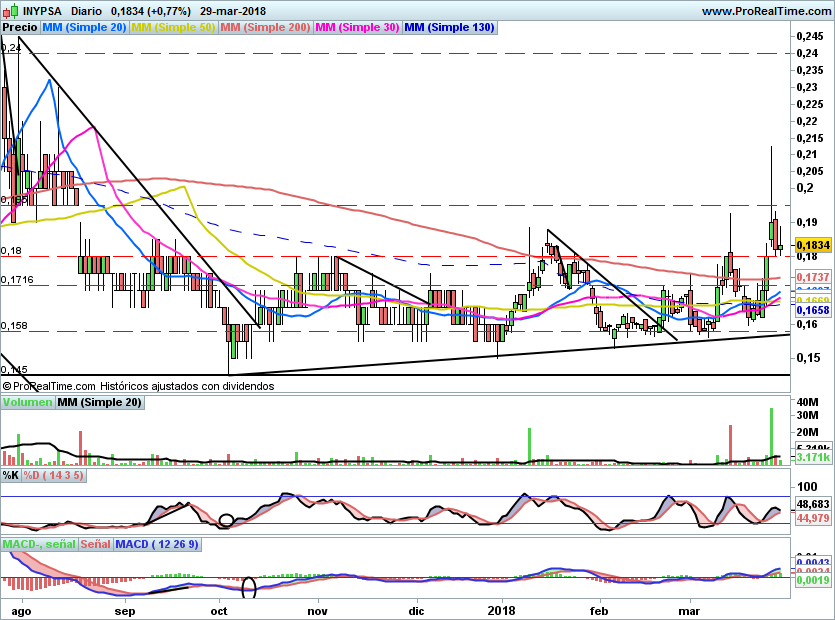Click the 0,245 price scale value

[x=810, y=36]
